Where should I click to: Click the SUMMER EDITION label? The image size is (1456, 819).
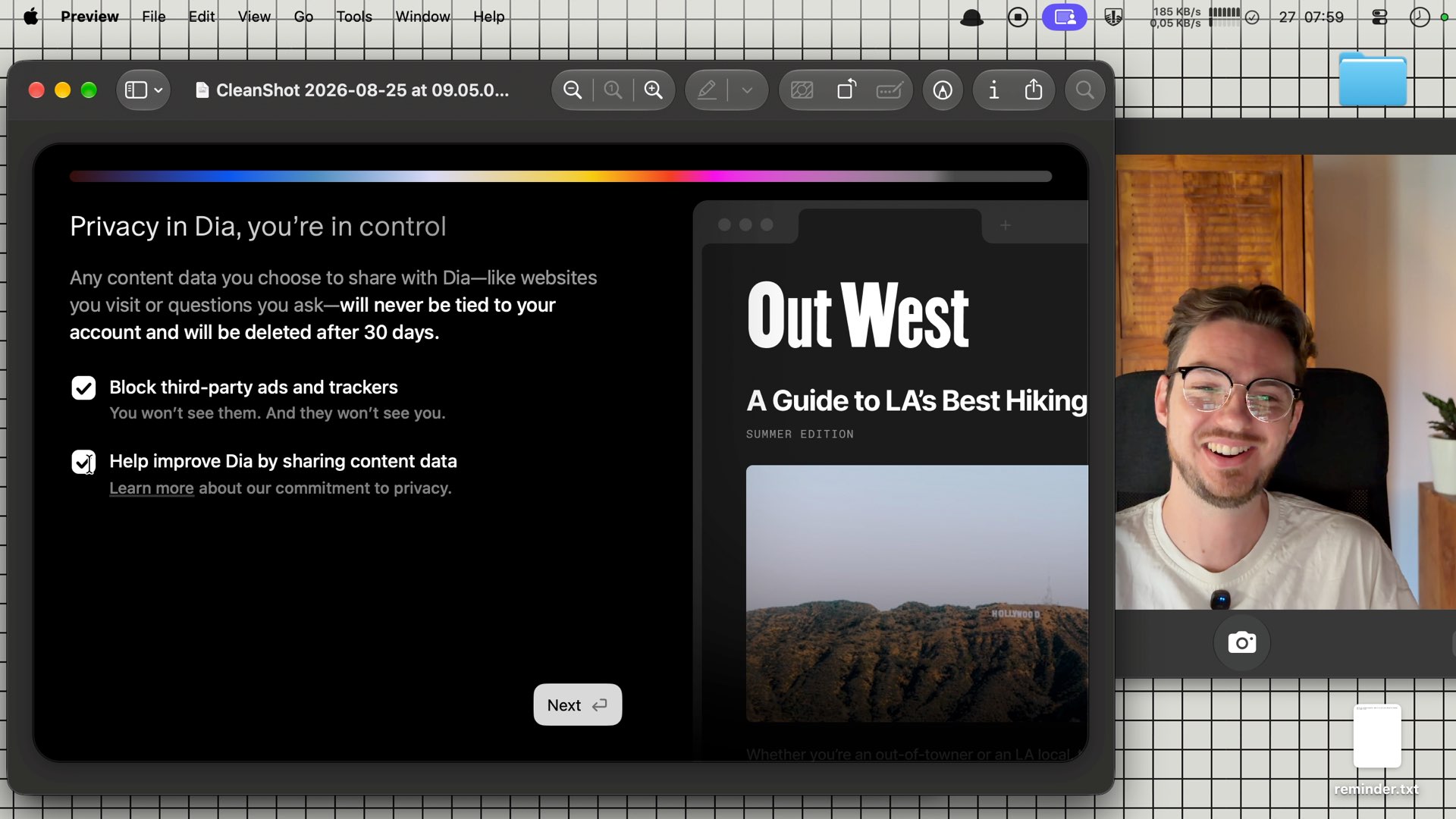pos(800,435)
